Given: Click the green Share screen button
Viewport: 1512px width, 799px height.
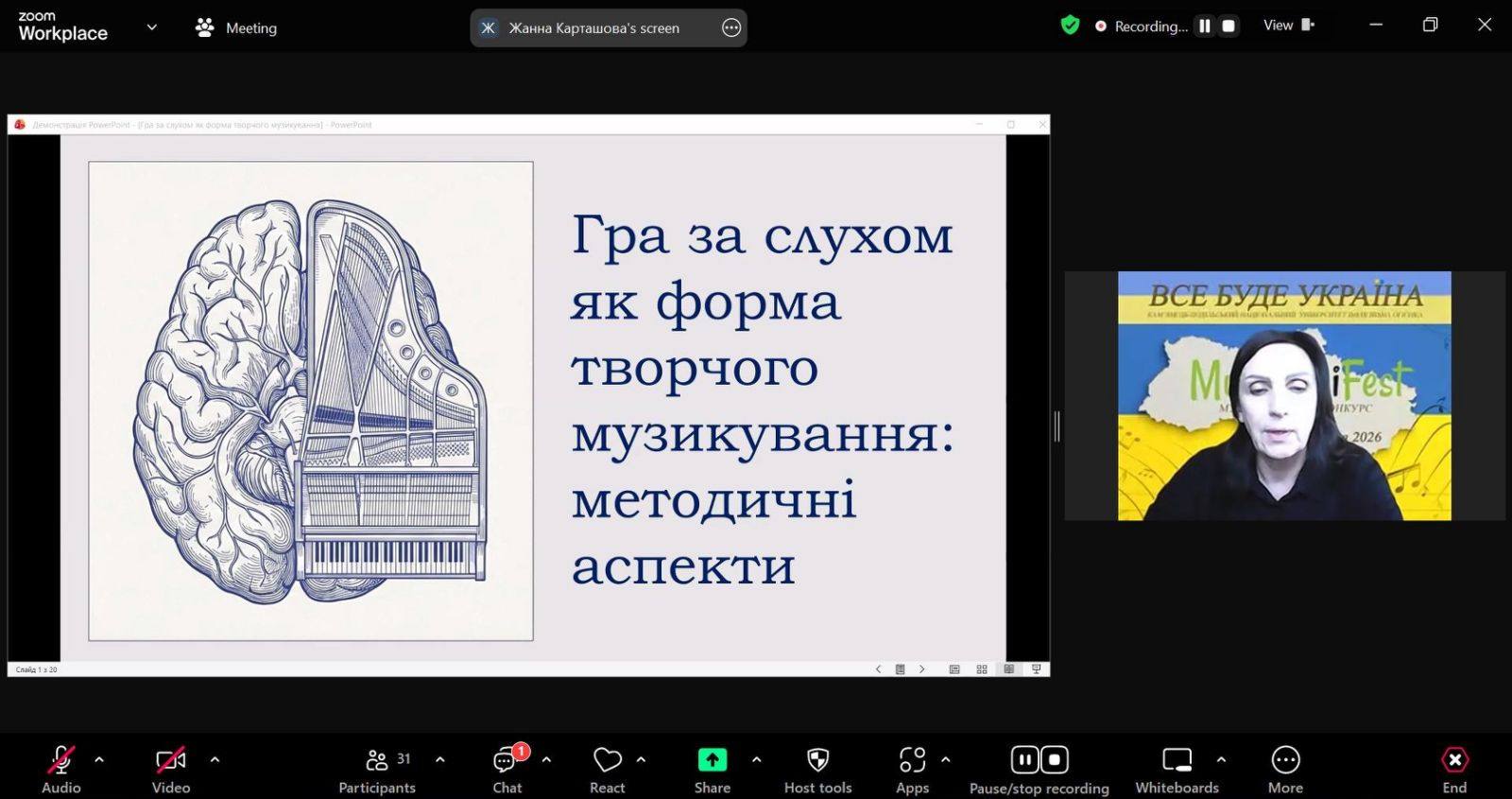Looking at the screenshot, I should (712, 760).
